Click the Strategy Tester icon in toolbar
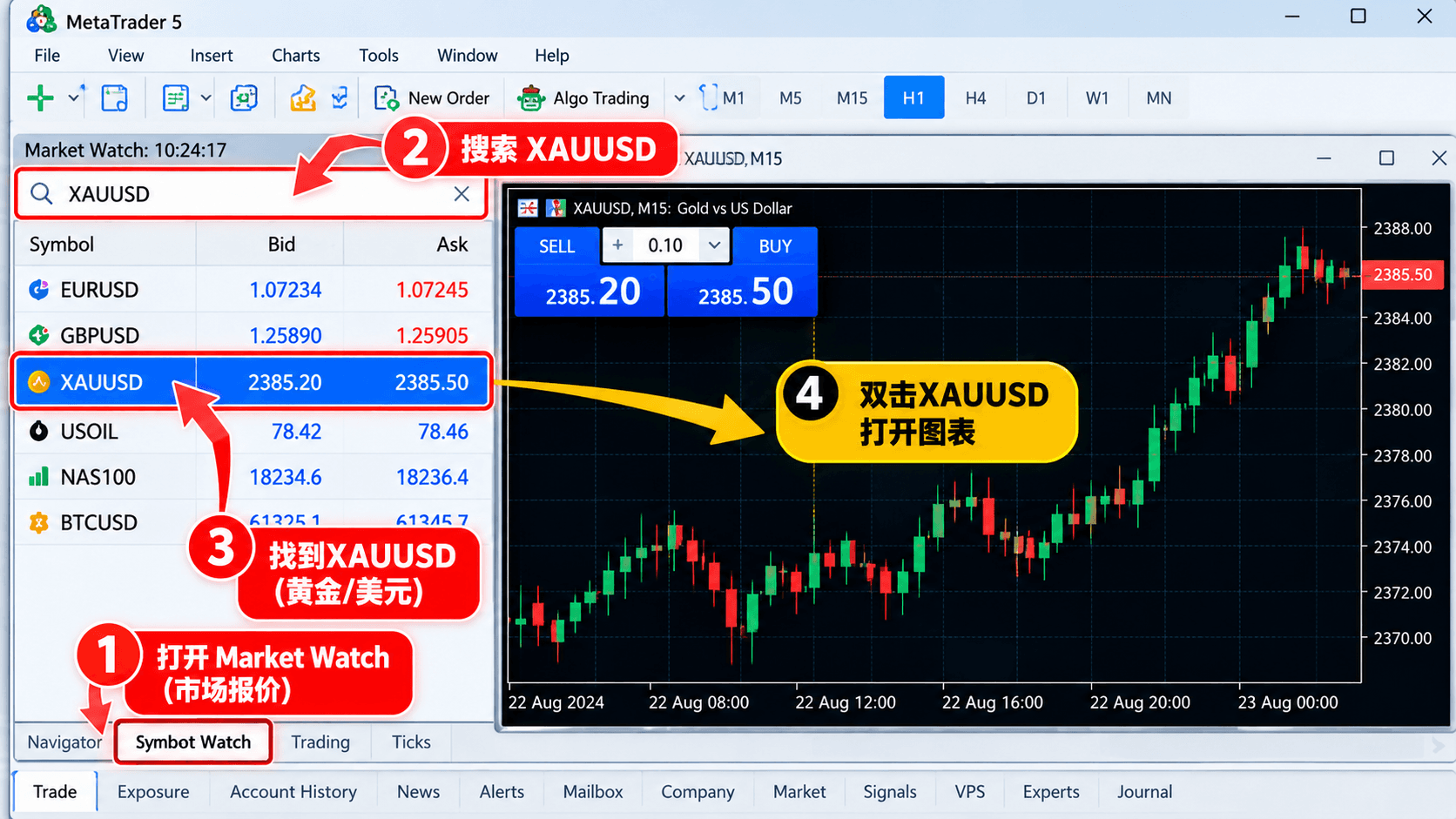The width and height of the screenshot is (1456, 819). coord(340,98)
